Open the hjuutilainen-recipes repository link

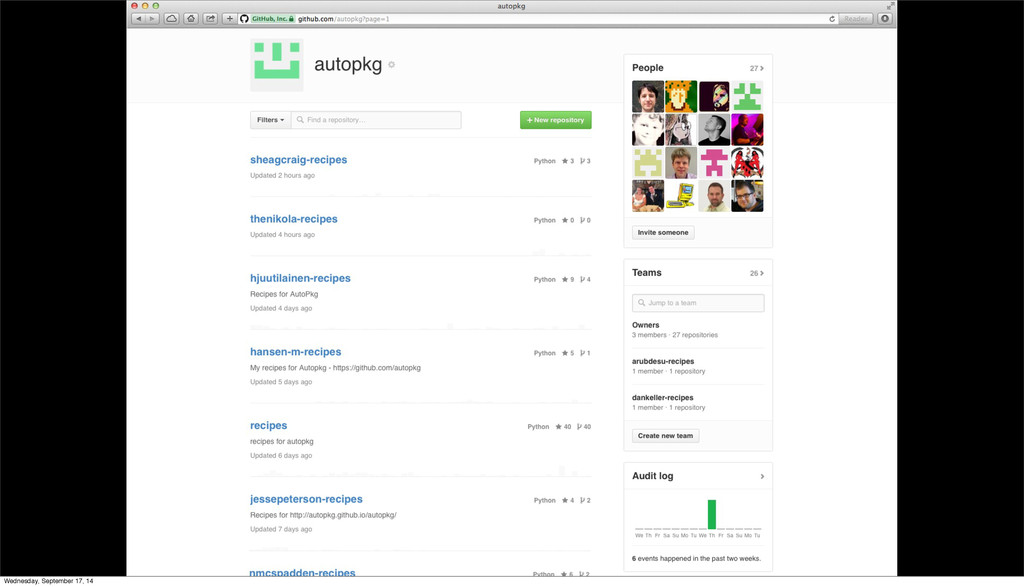click(x=300, y=278)
